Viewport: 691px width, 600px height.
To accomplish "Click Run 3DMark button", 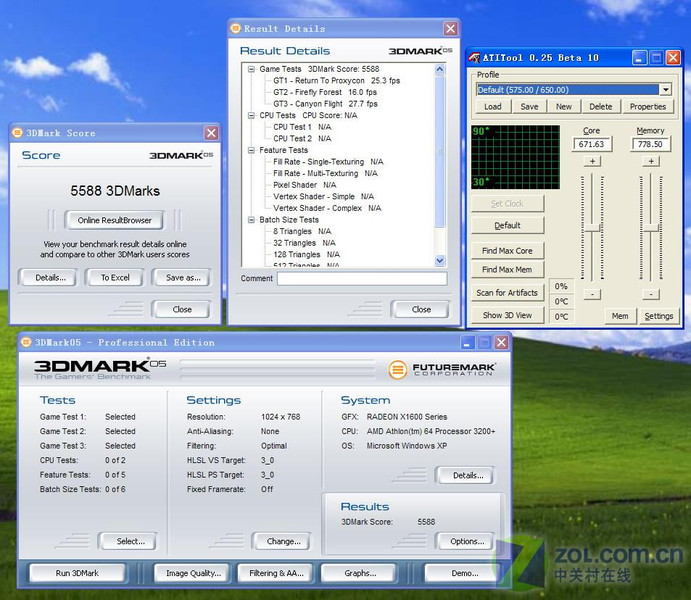I will tap(77, 573).
